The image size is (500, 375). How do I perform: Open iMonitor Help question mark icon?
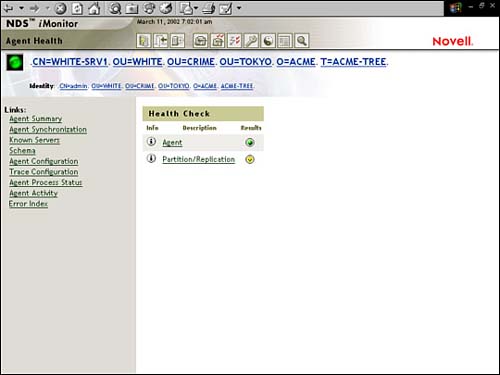[x=144, y=41]
